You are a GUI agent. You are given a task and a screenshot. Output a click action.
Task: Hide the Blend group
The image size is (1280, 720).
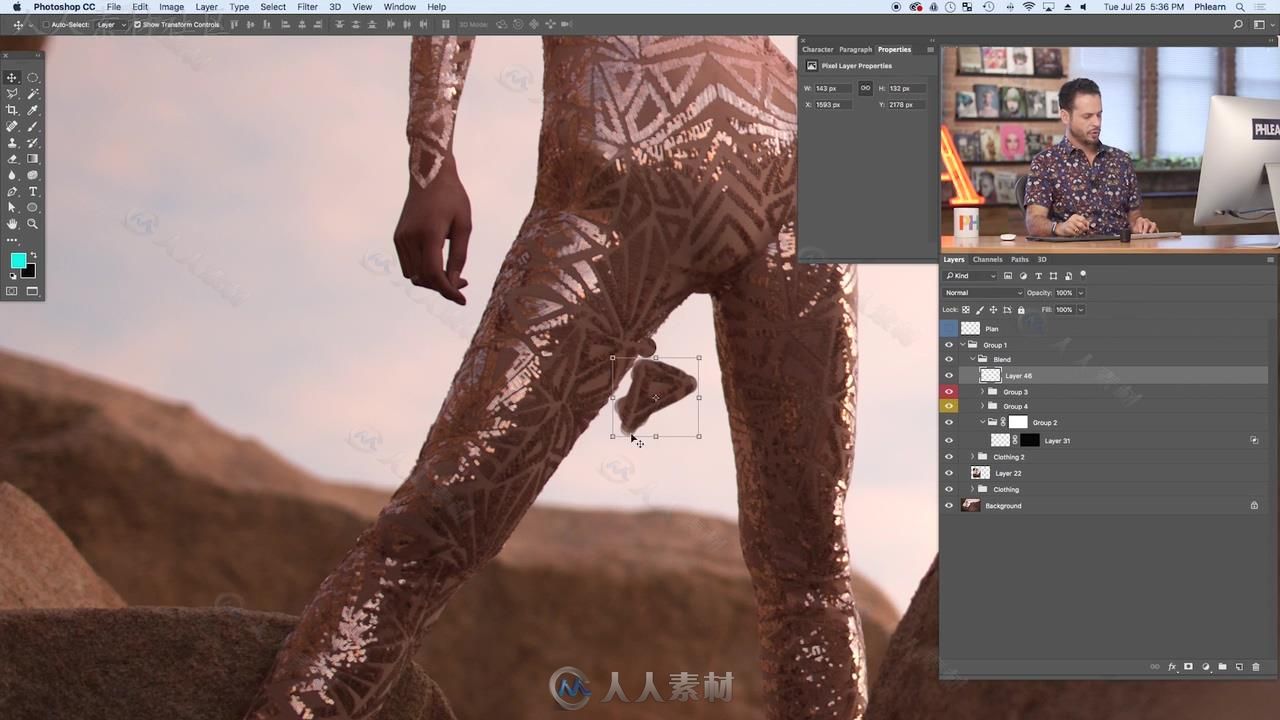(x=949, y=359)
